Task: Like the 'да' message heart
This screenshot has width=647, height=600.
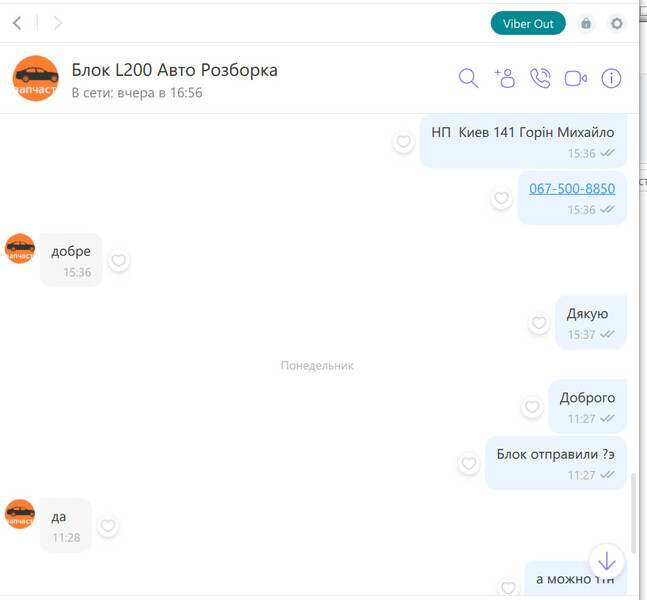Action: [x=108, y=526]
